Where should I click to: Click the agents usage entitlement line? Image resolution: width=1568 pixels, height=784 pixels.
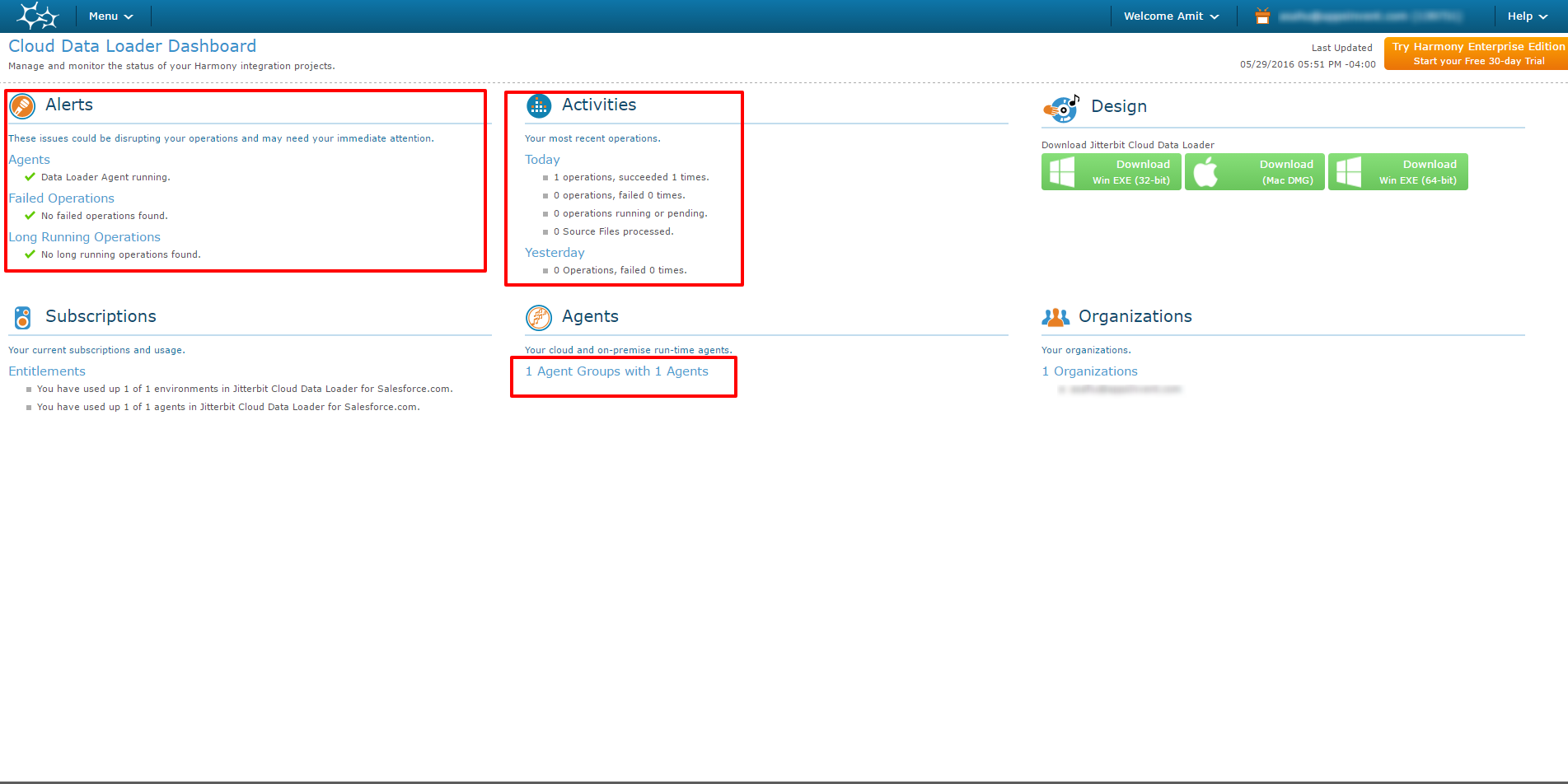(x=228, y=407)
